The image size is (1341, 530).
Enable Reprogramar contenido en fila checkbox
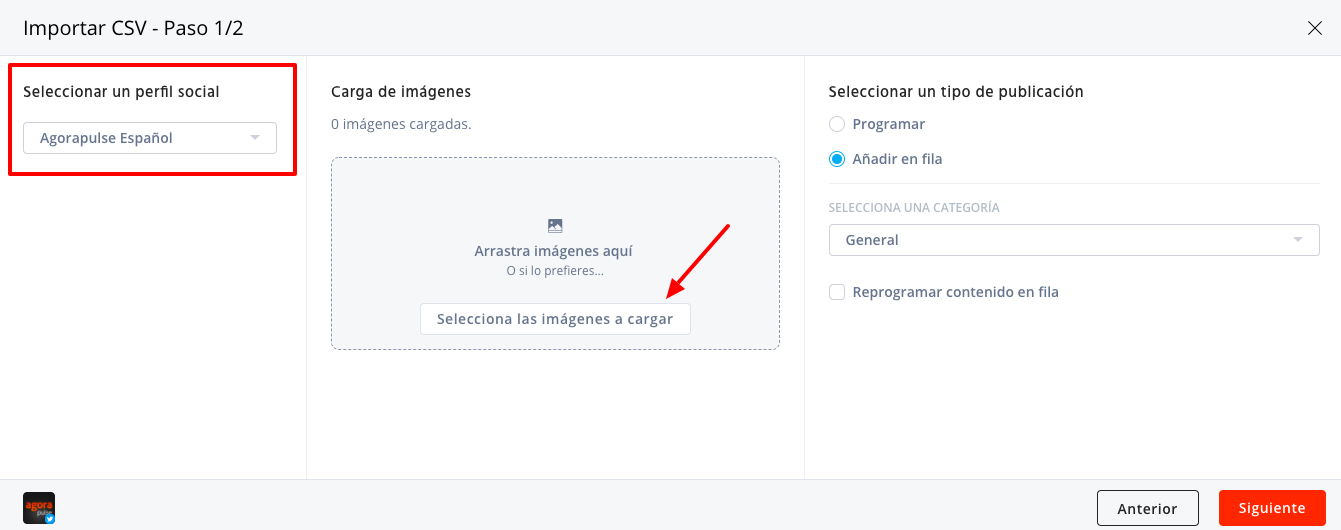coord(837,292)
